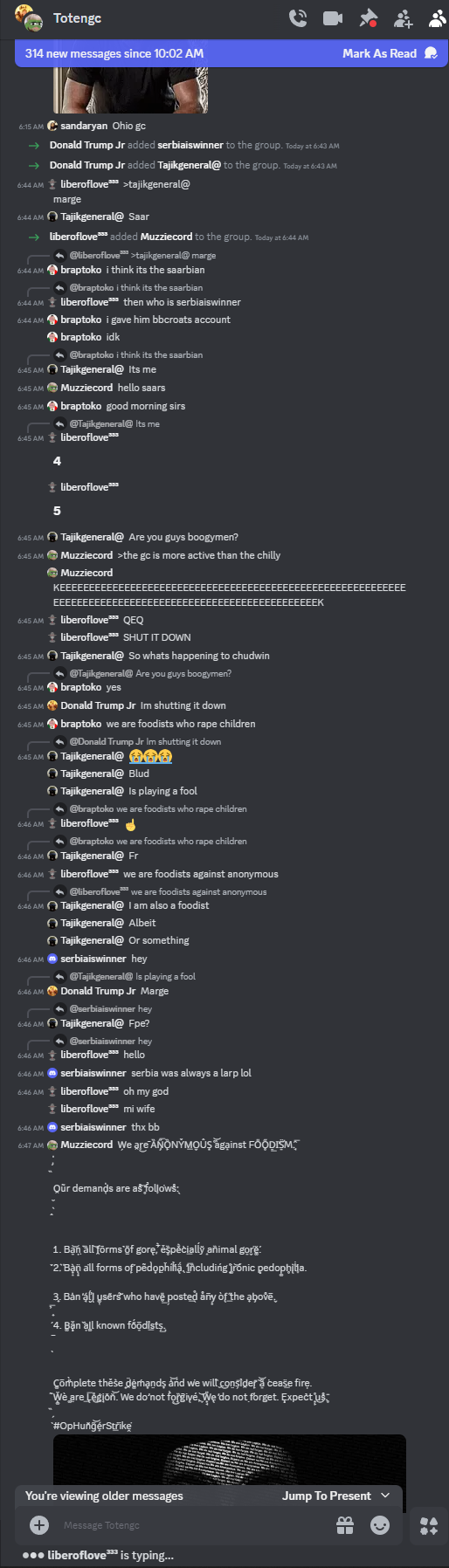
Task: Jump to the replied 'Are you guys boogymen?' message
Action: tap(183, 673)
